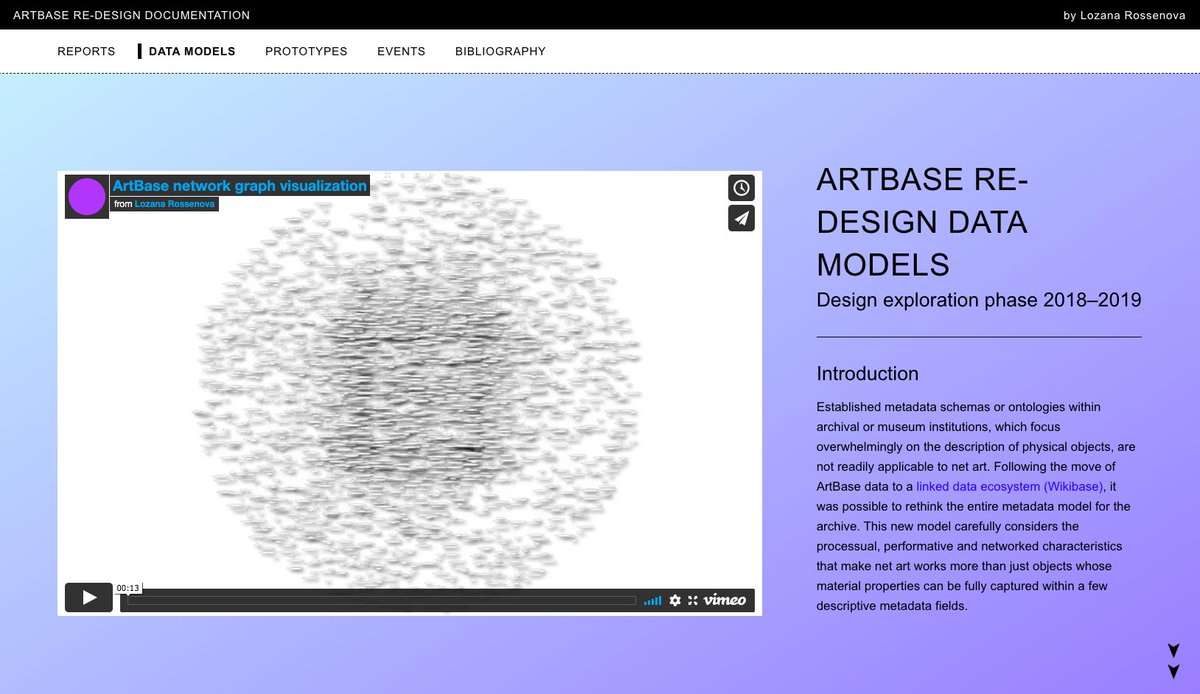Click the Vimeo logo in player
Viewport: 1200px width, 694px height.
pyautogui.click(x=725, y=600)
